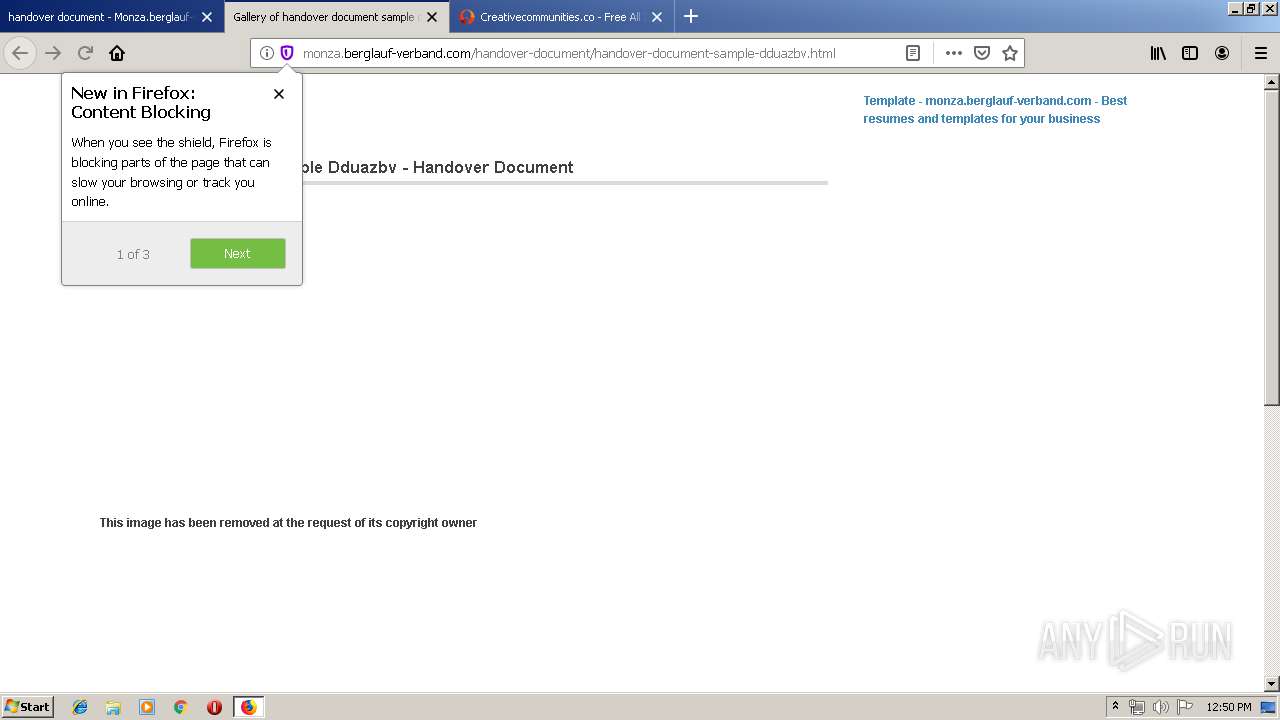Image resolution: width=1280 pixels, height=720 pixels.
Task: Close the Creativecommunities.co tab
Action: pyautogui.click(x=657, y=17)
